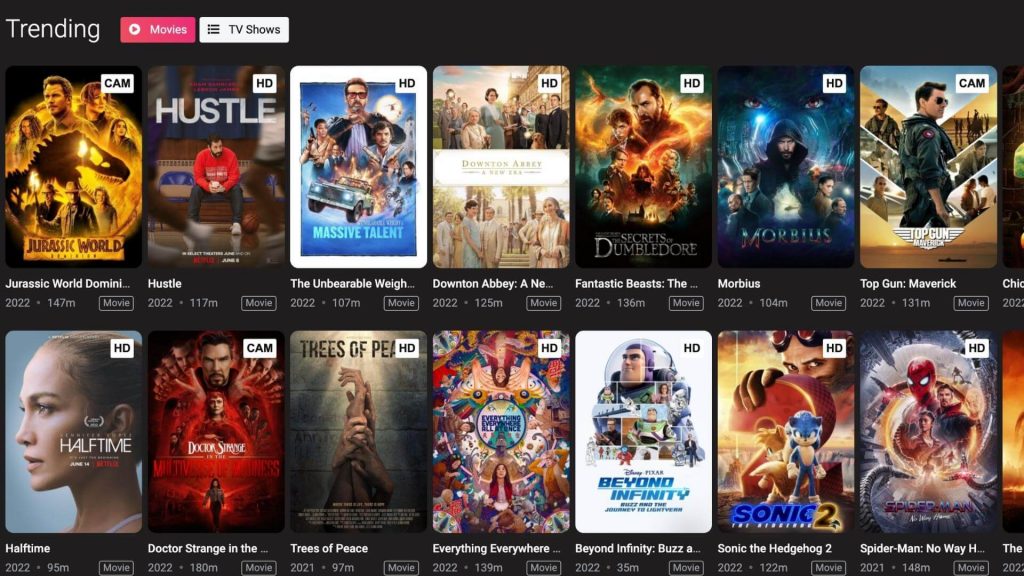The height and width of the screenshot is (576, 1024).
Task: Click the title 'Downton Abbey: A Ne...'
Action: point(493,283)
